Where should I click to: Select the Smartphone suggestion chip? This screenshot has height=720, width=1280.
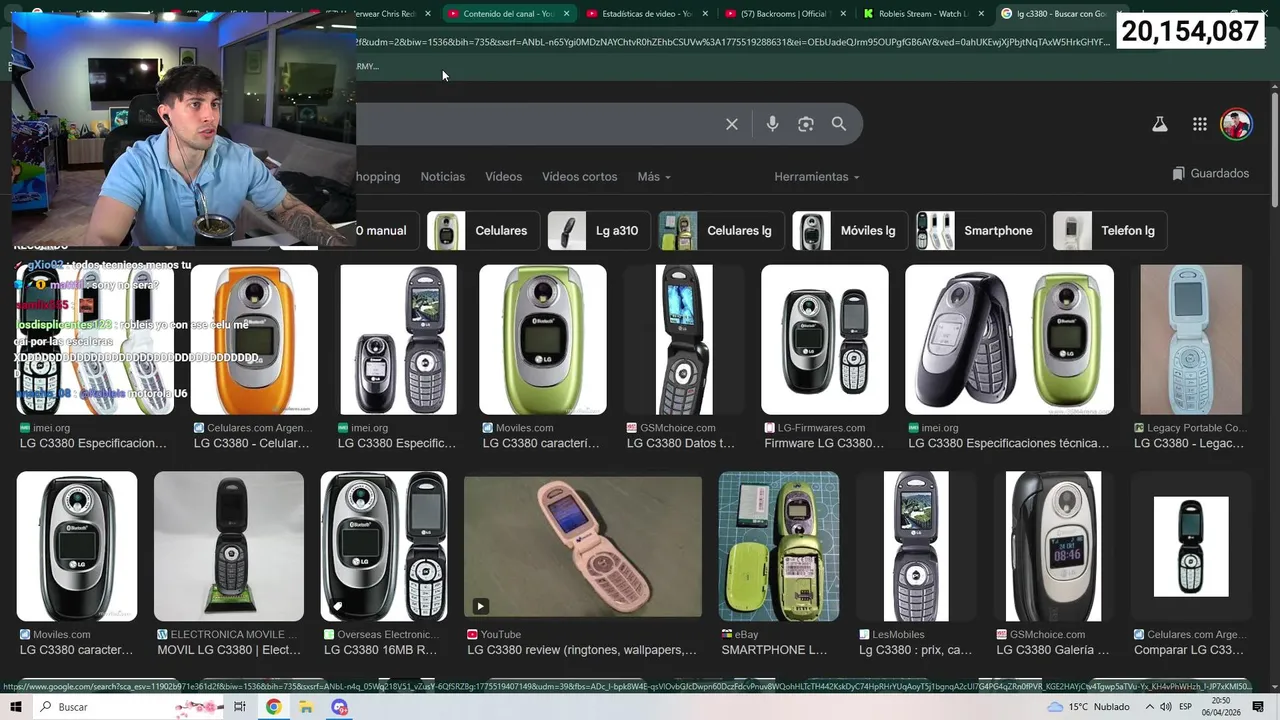pos(980,231)
